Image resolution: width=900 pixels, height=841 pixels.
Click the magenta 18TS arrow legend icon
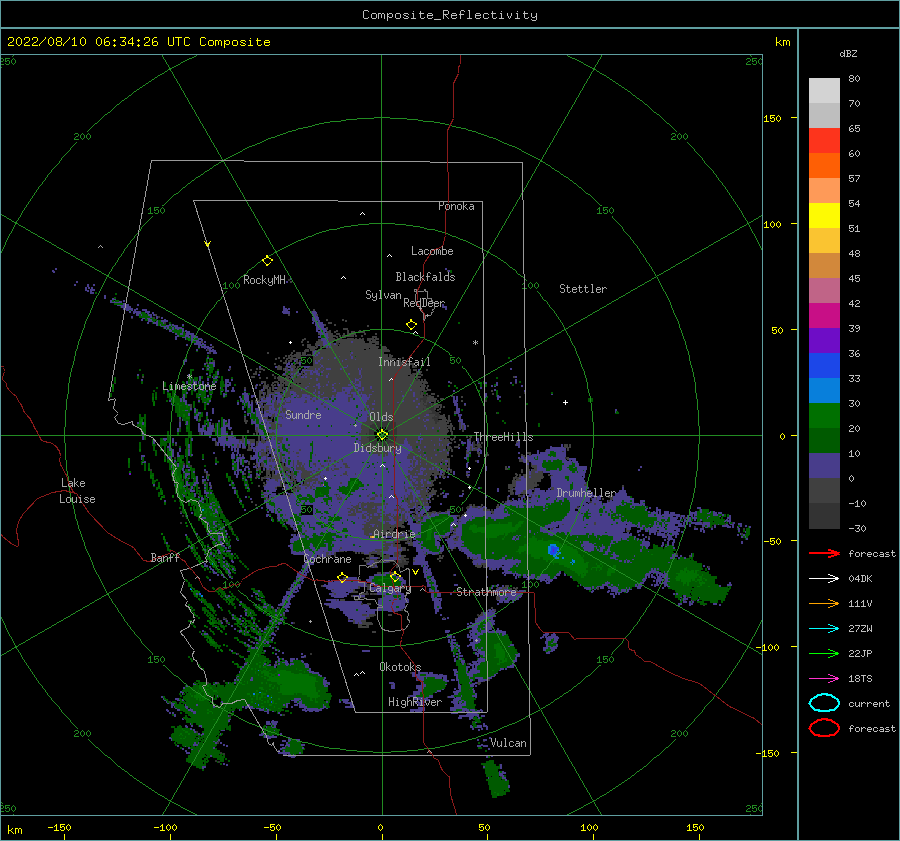coord(824,679)
